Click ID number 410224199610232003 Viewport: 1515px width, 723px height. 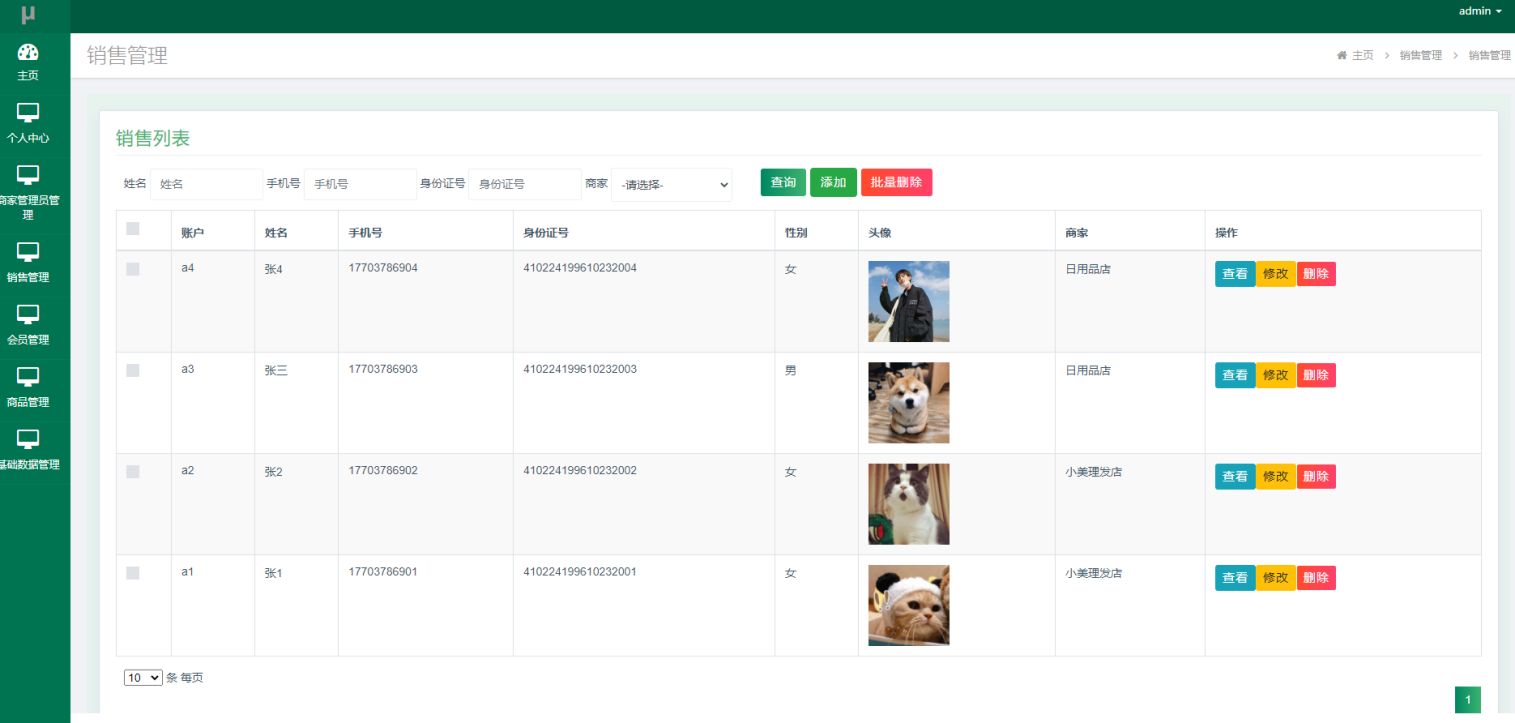point(580,369)
